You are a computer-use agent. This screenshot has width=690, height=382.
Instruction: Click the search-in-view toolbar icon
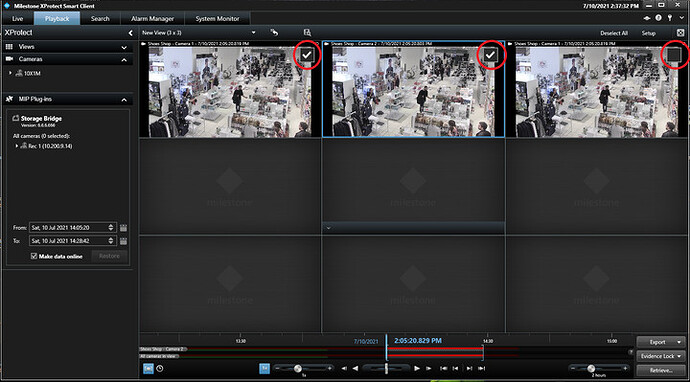tap(307, 33)
